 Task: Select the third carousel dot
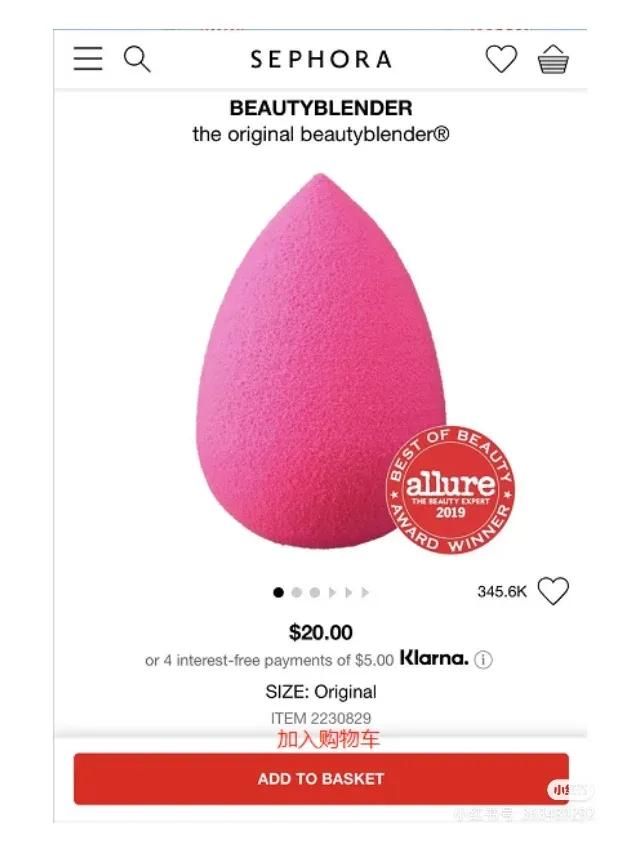coord(315,592)
